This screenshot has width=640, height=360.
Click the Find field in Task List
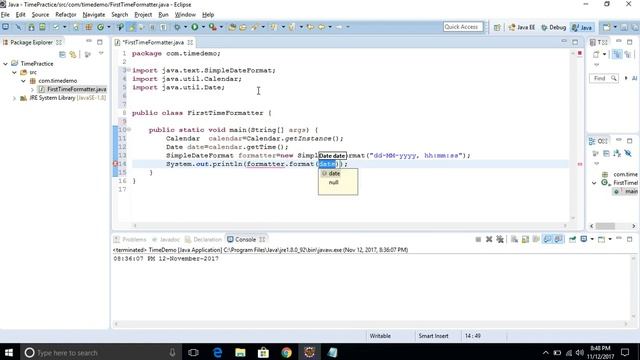[604, 78]
